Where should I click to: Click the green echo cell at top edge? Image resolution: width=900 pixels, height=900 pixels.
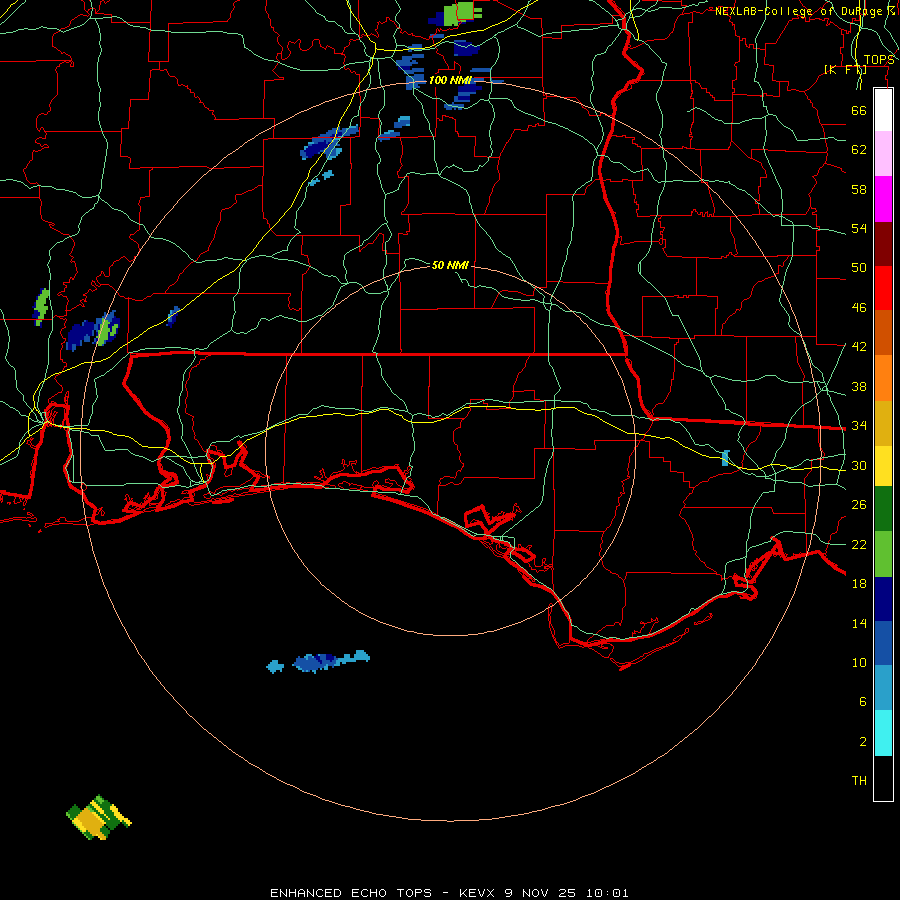[x=462, y=13]
